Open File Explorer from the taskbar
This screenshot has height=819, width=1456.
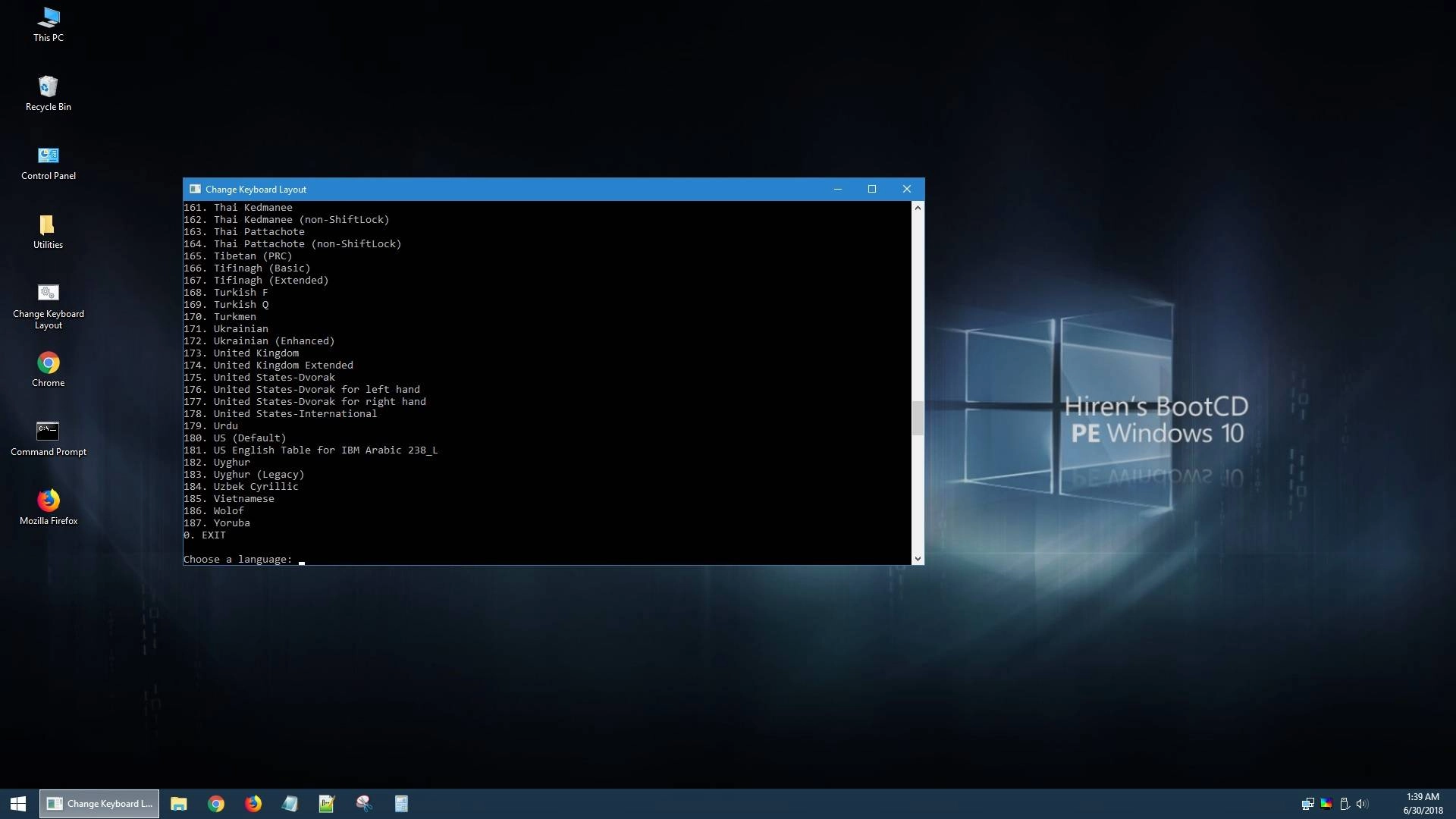(x=178, y=803)
